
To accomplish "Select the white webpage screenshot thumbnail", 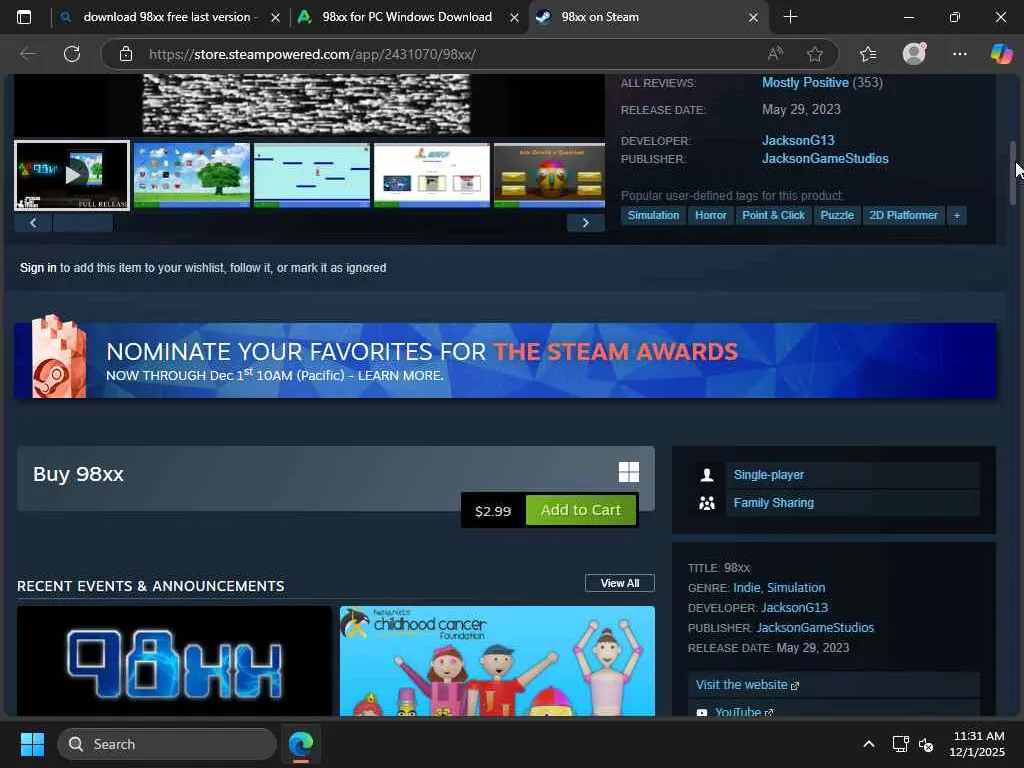I will pyautogui.click(x=432, y=175).
